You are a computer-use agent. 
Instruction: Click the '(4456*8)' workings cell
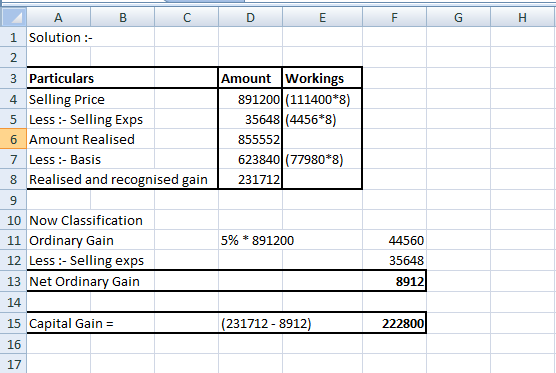pyautogui.click(x=322, y=119)
